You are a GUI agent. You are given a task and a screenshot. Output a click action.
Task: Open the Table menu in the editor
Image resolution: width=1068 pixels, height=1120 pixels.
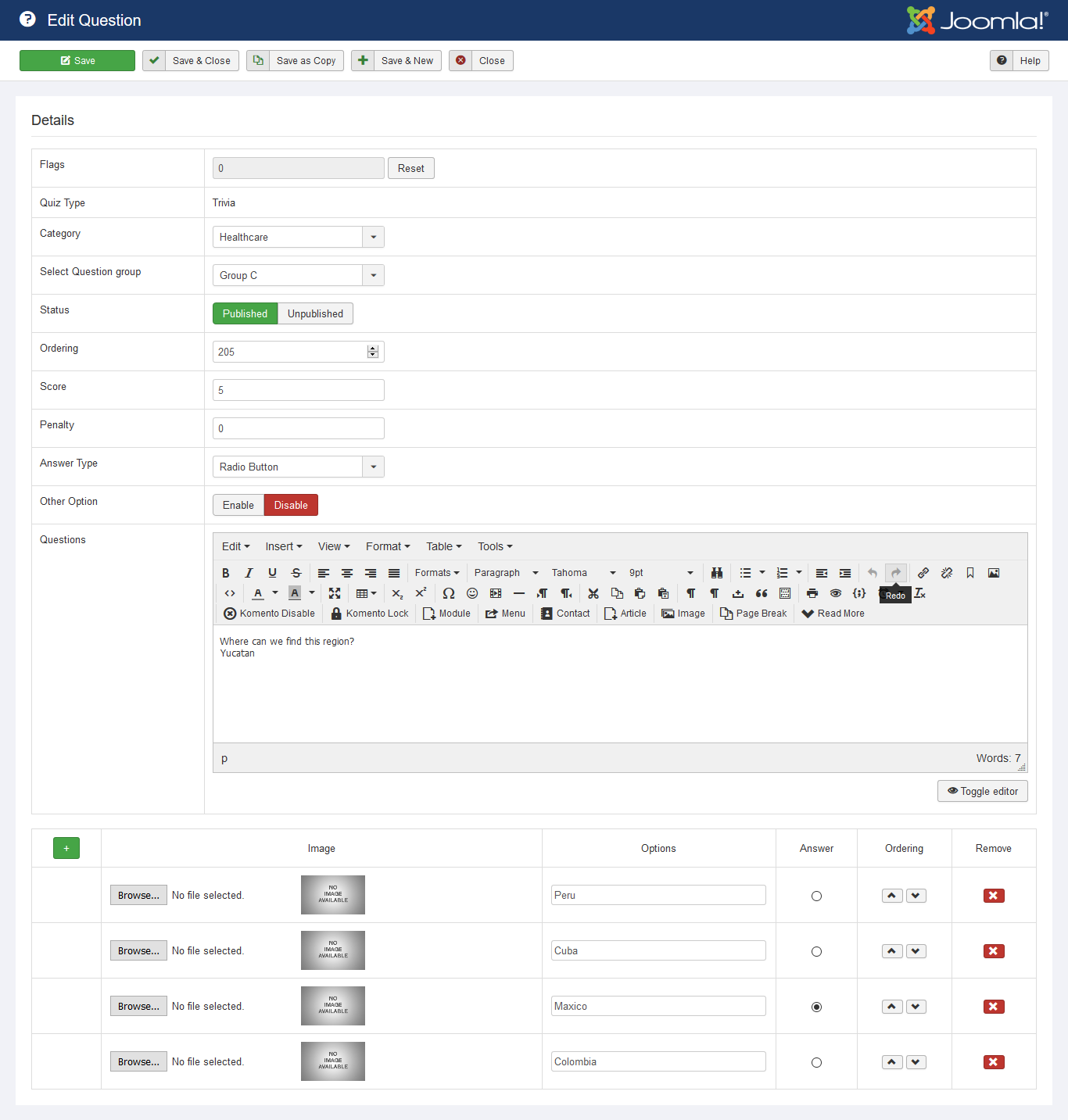tap(443, 546)
